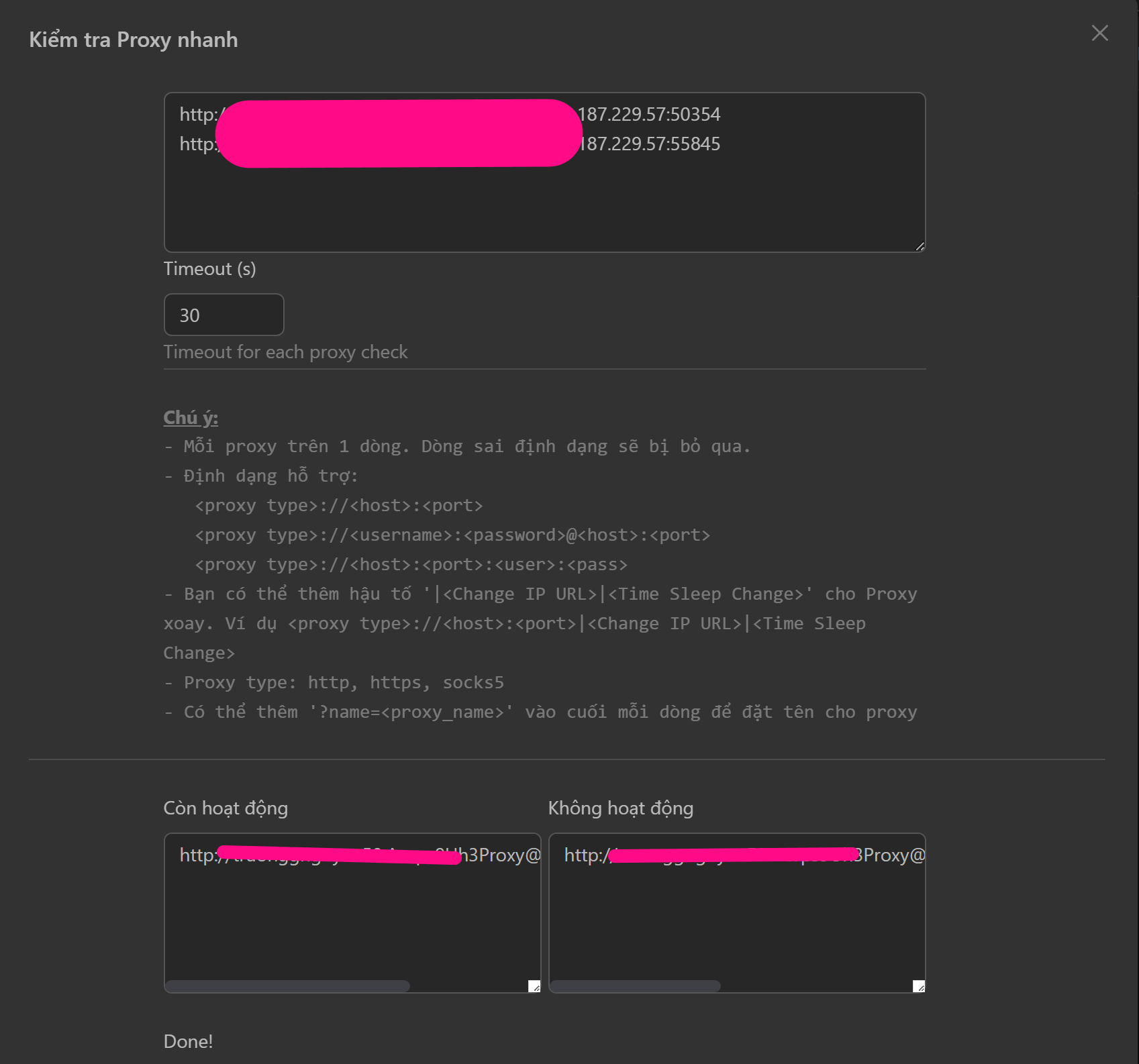Click resize handle of Còn hoạt động box
1139x1064 pixels.
point(534,986)
